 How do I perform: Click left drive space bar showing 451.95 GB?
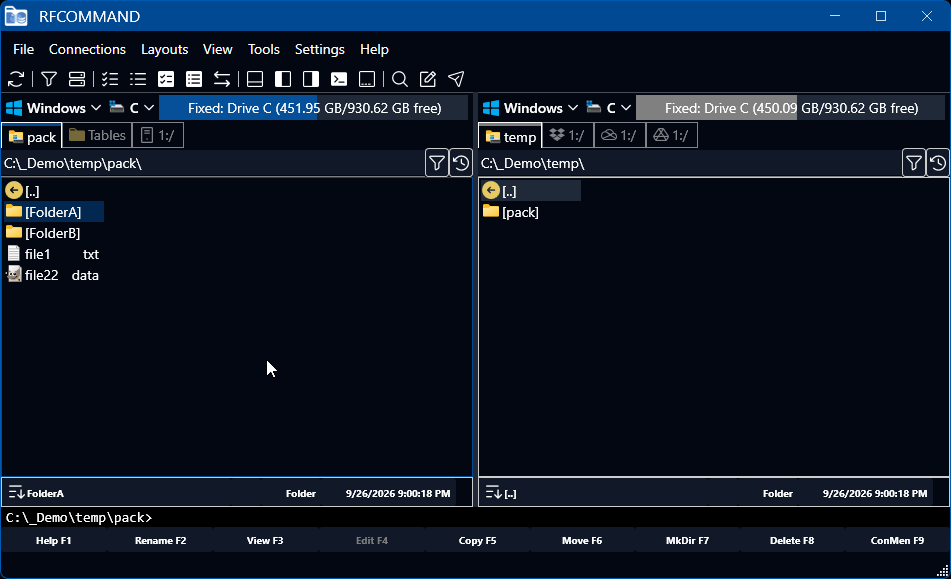click(x=314, y=108)
